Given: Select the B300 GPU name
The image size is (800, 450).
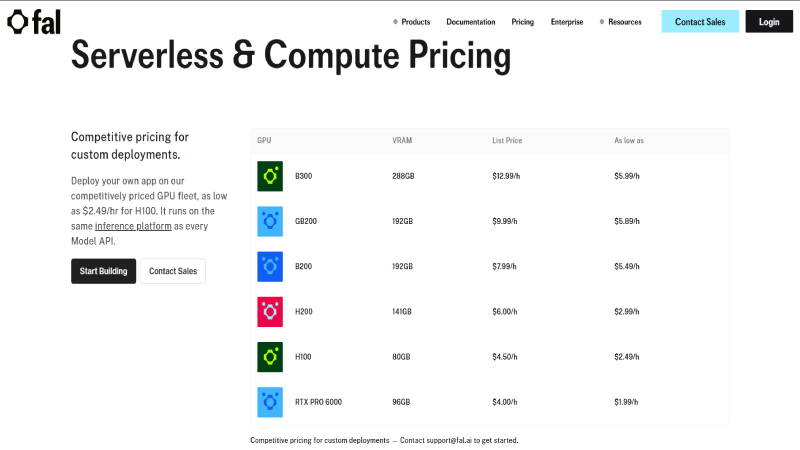Looking at the screenshot, I should pos(304,176).
